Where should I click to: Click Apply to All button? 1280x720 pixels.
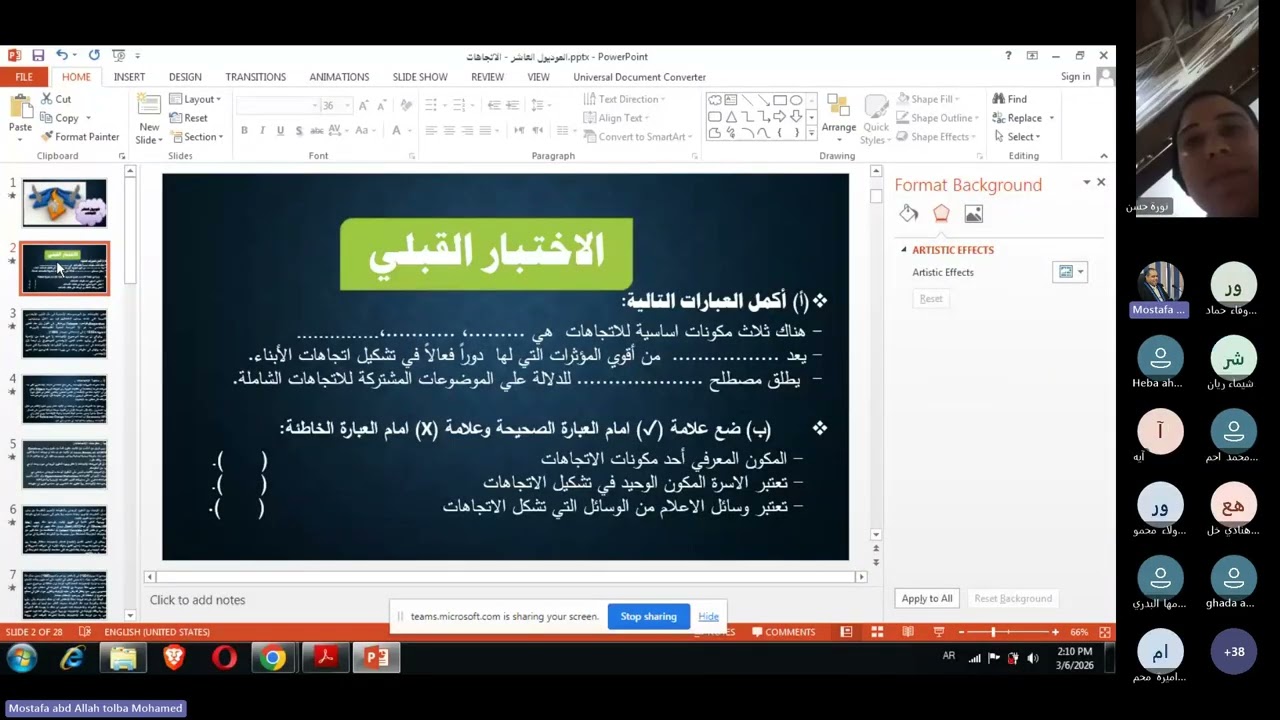point(927,598)
